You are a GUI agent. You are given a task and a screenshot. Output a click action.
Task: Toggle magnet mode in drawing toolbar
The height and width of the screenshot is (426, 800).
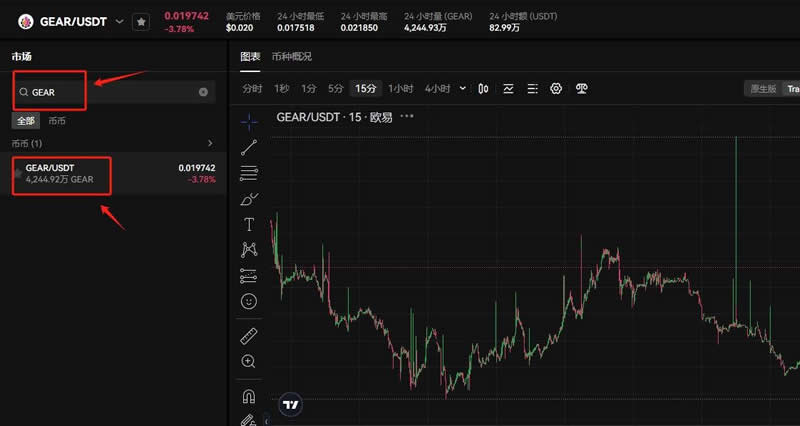(249, 396)
